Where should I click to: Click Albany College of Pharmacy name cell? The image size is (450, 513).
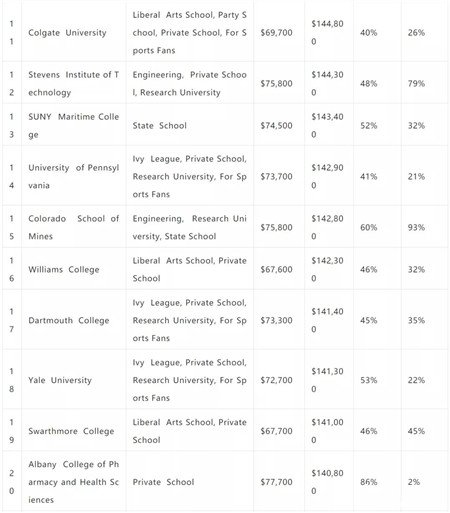point(73,482)
